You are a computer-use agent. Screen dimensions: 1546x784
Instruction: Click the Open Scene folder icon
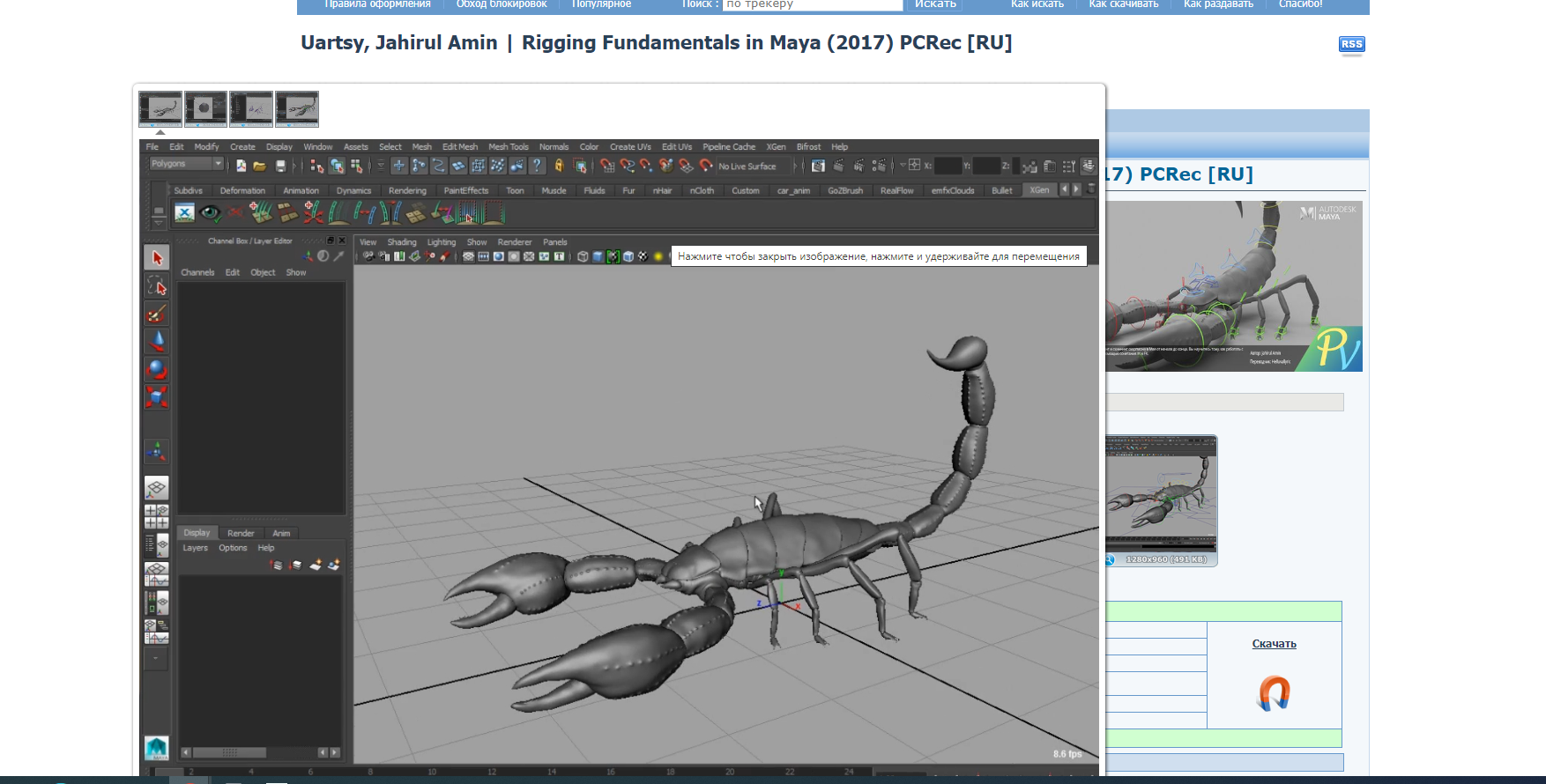pos(260,166)
